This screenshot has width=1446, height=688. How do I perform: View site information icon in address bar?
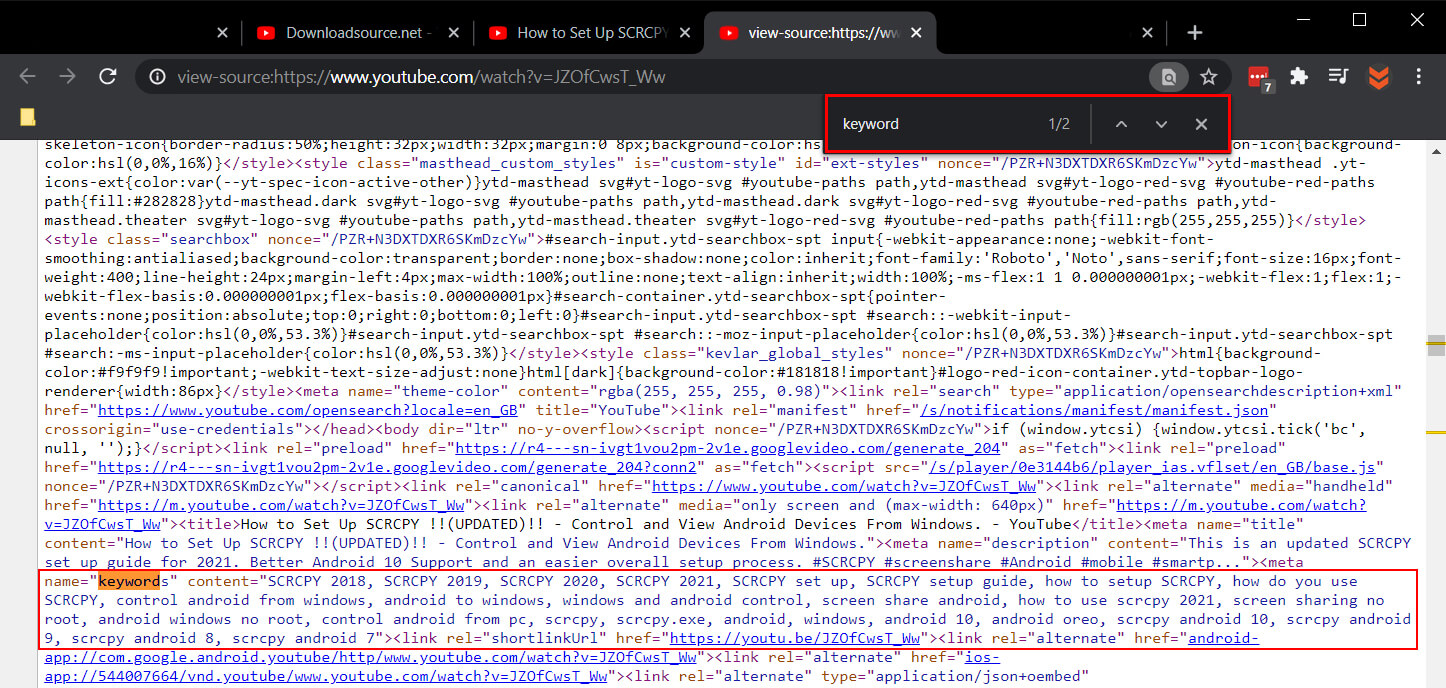point(156,77)
